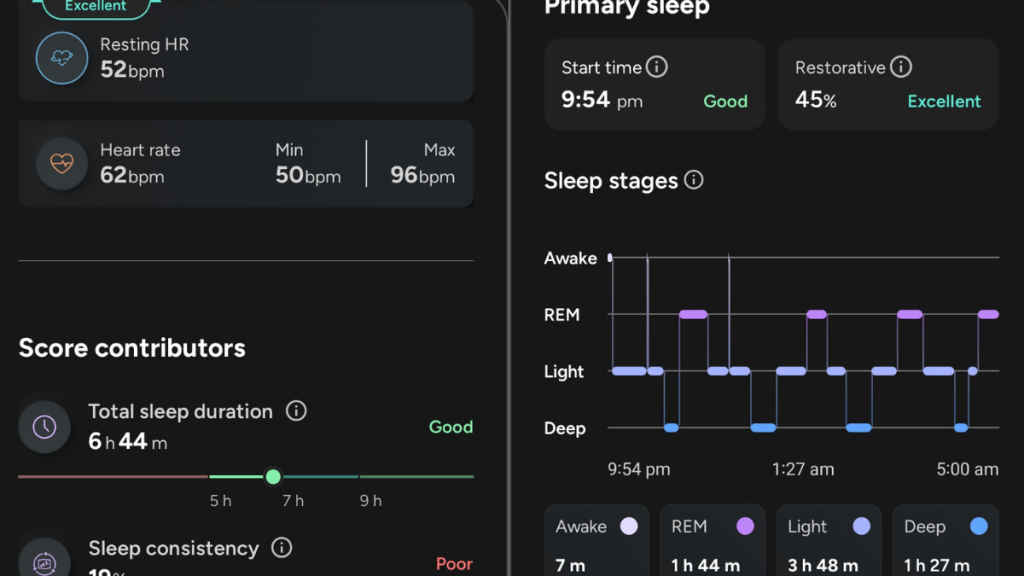Click the green sleep duration slider marker
Screen dimensions: 1024x576
coord(273,477)
